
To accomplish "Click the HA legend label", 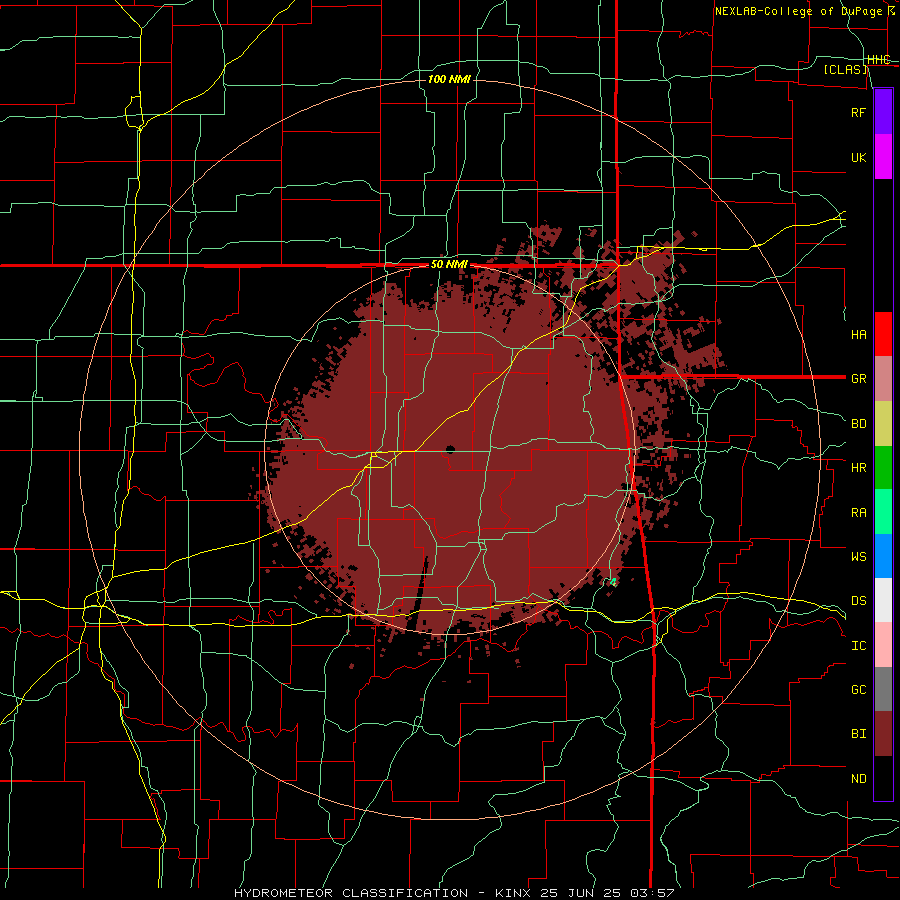I will pos(858,334).
